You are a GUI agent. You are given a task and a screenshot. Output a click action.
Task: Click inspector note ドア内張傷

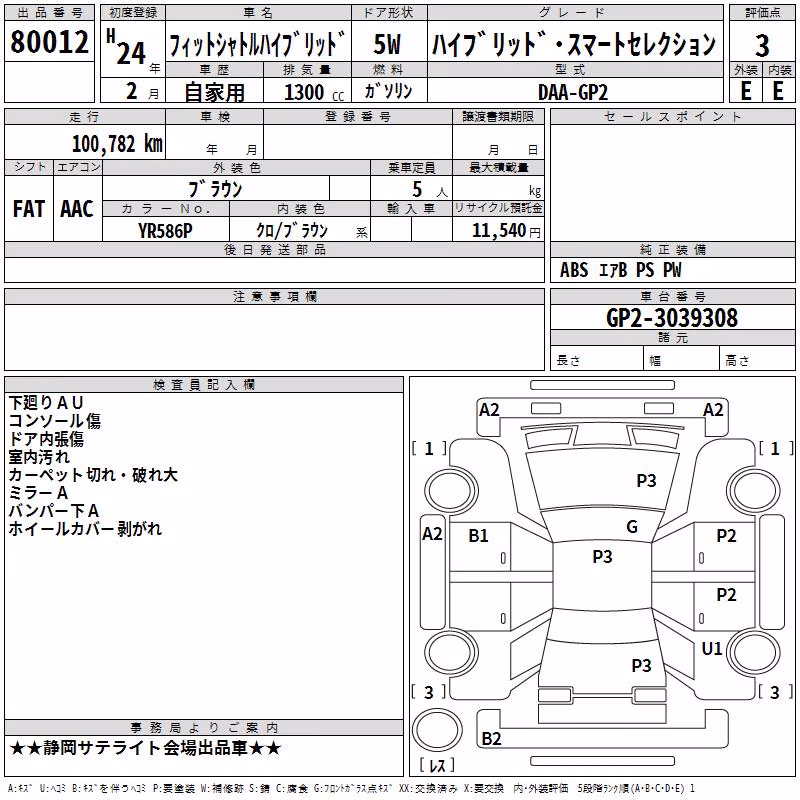pos(46,439)
